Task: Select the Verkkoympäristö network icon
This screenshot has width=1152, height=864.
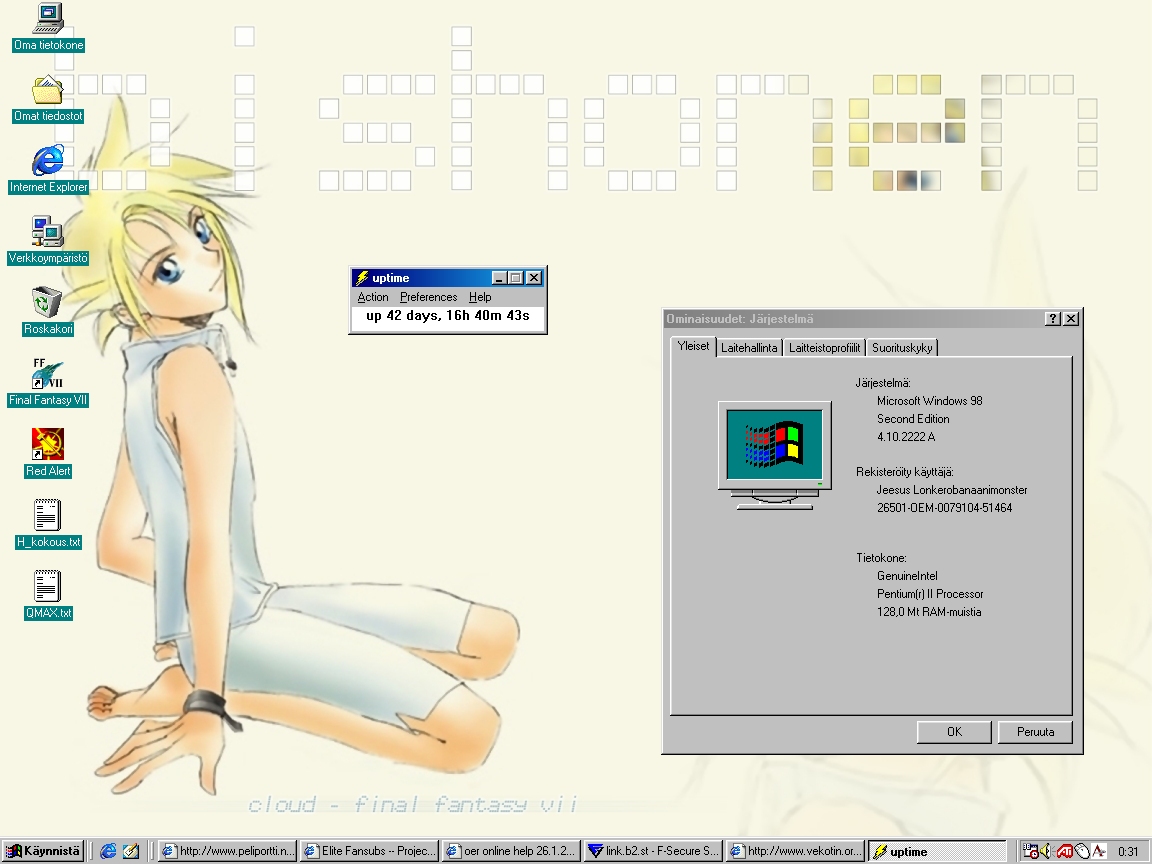Action: click(48, 232)
